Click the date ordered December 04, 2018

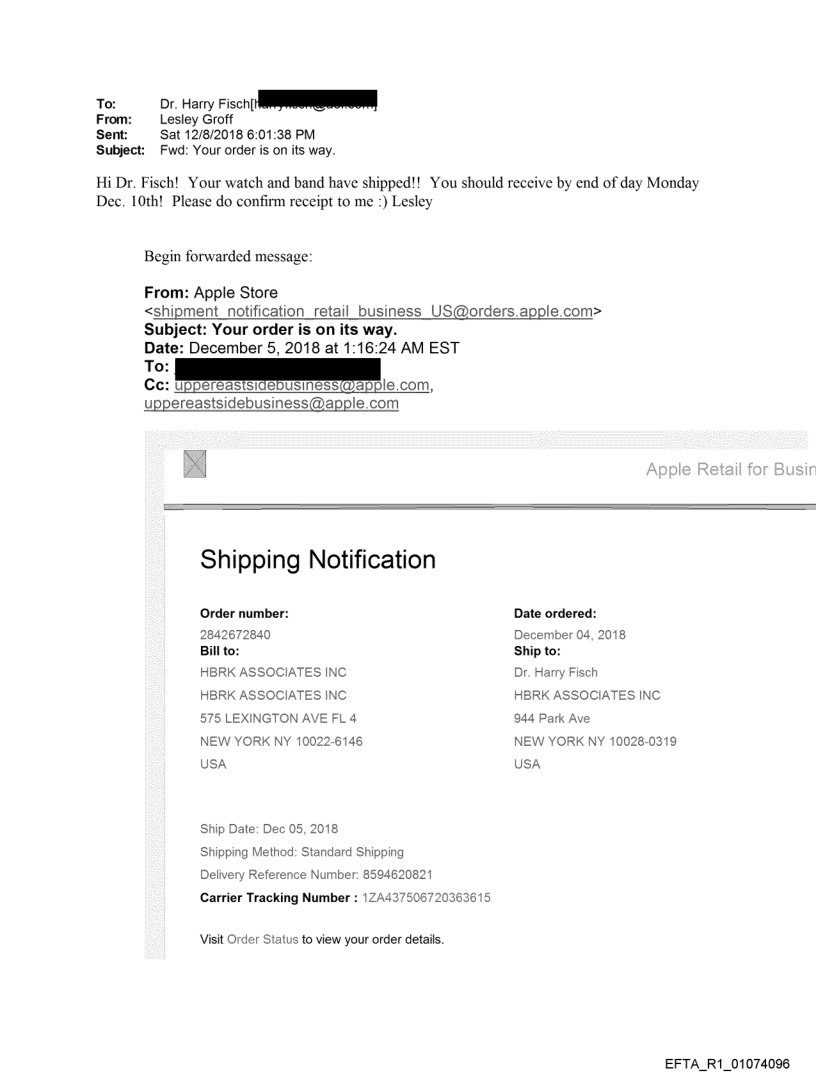click(570, 635)
